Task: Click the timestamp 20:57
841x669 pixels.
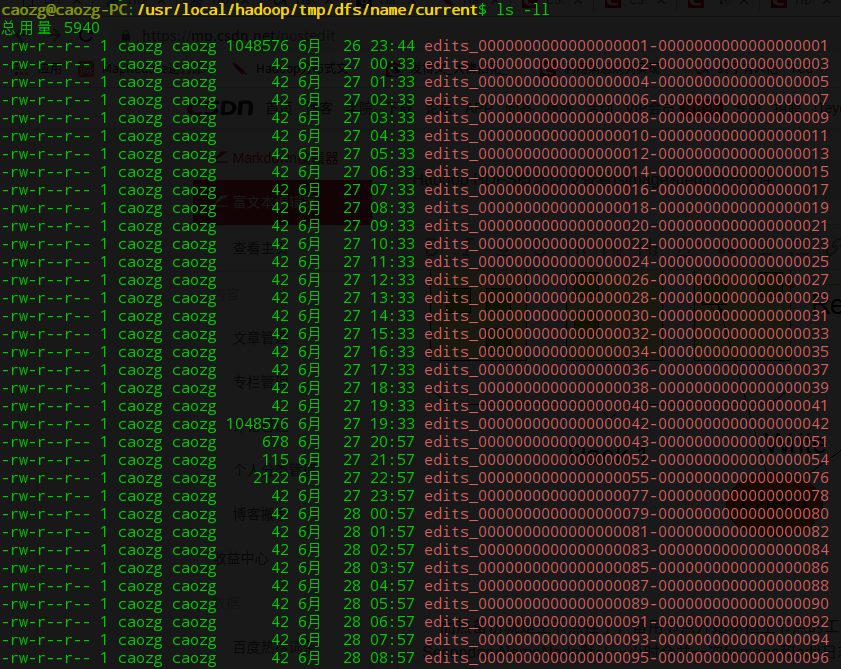Action: coord(393,442)
